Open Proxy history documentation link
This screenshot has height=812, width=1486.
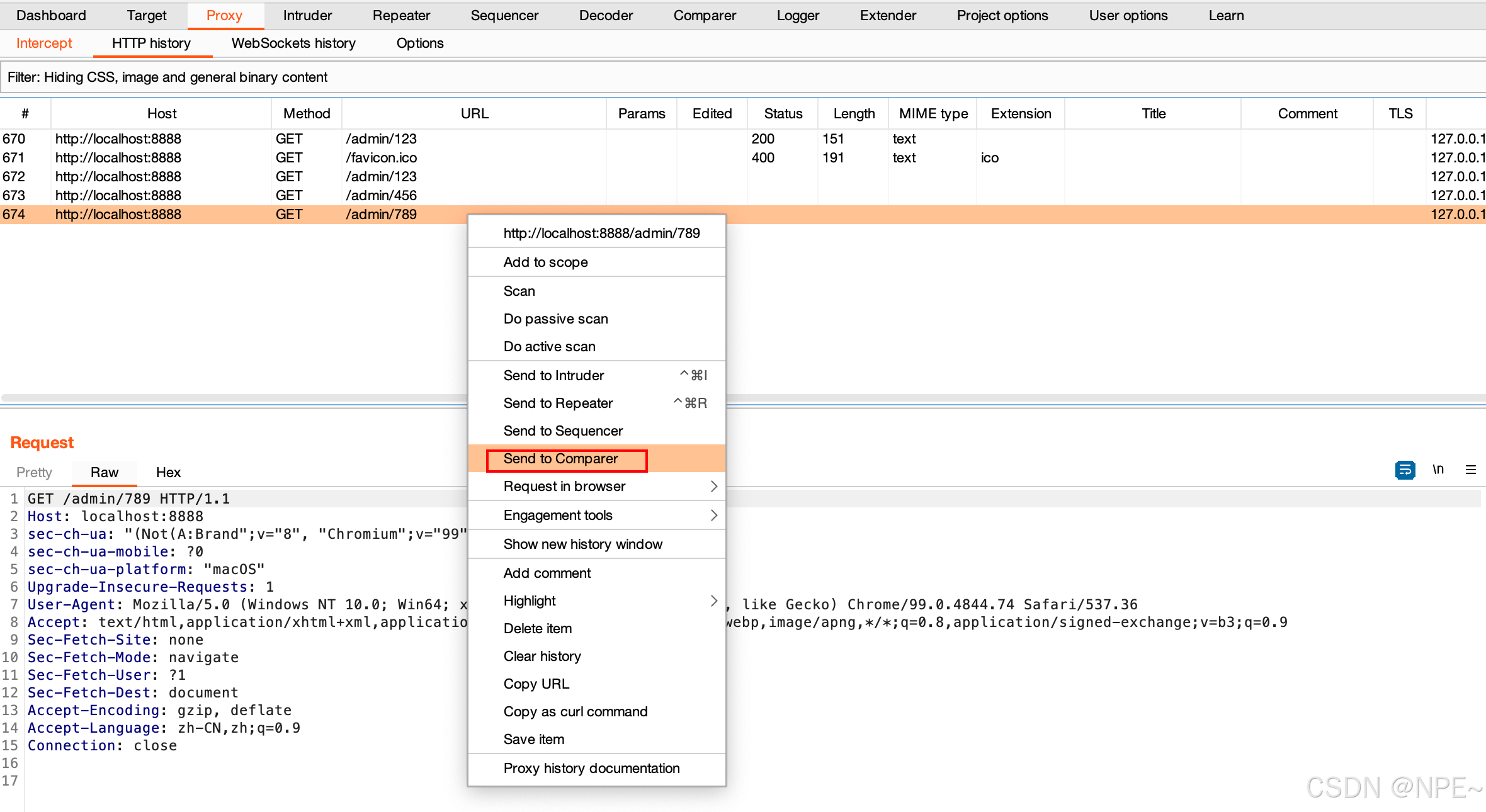pyautogui.click(x=591, y=768)
